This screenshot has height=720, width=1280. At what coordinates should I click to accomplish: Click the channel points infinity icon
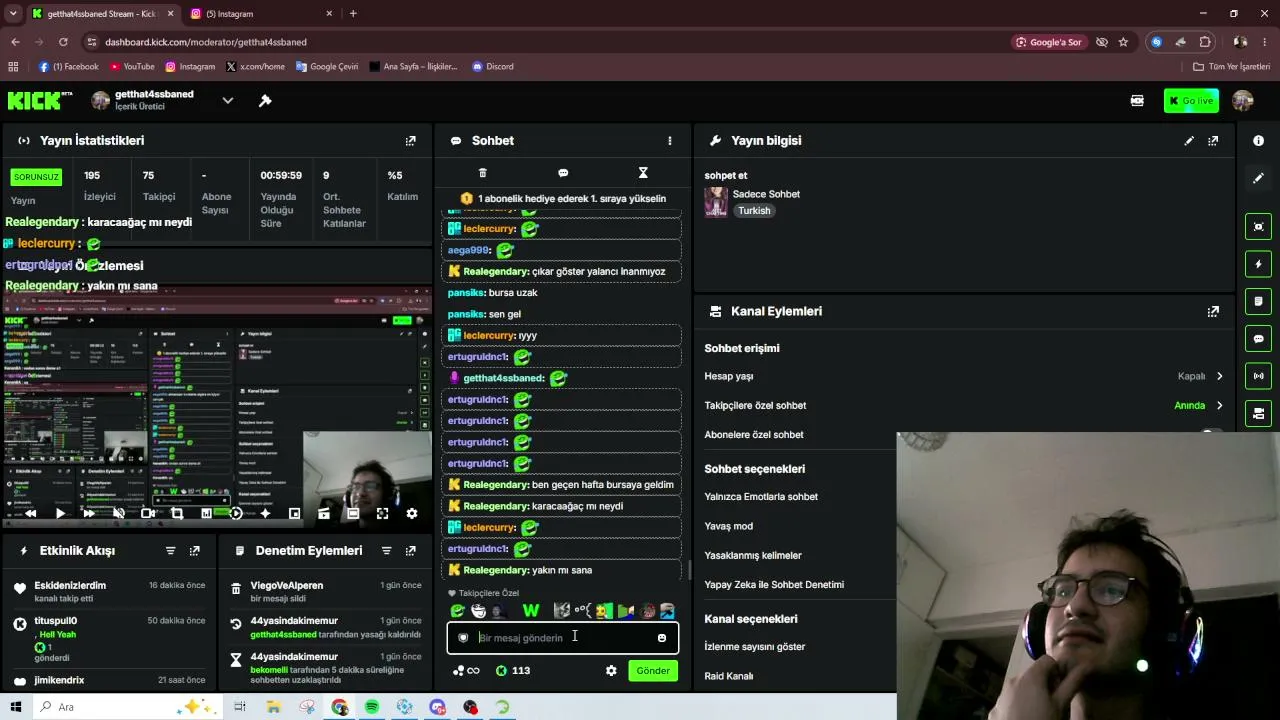click(x=466, y=671)
